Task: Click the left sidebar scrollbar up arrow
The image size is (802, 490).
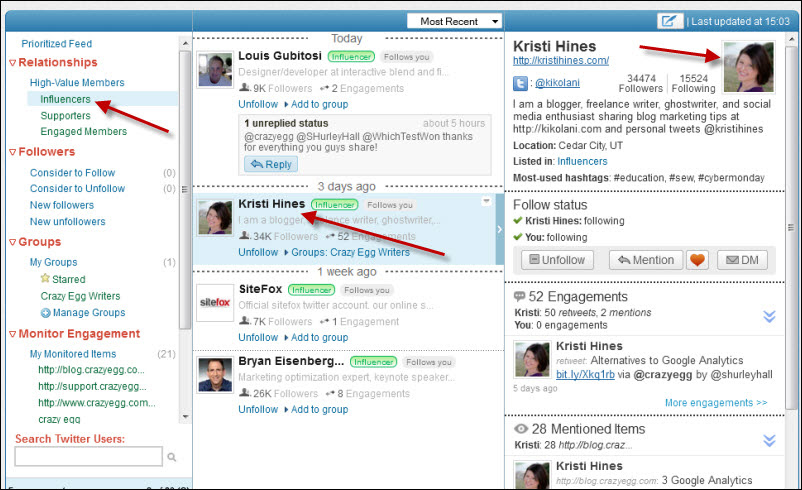Action: (185, 43)
